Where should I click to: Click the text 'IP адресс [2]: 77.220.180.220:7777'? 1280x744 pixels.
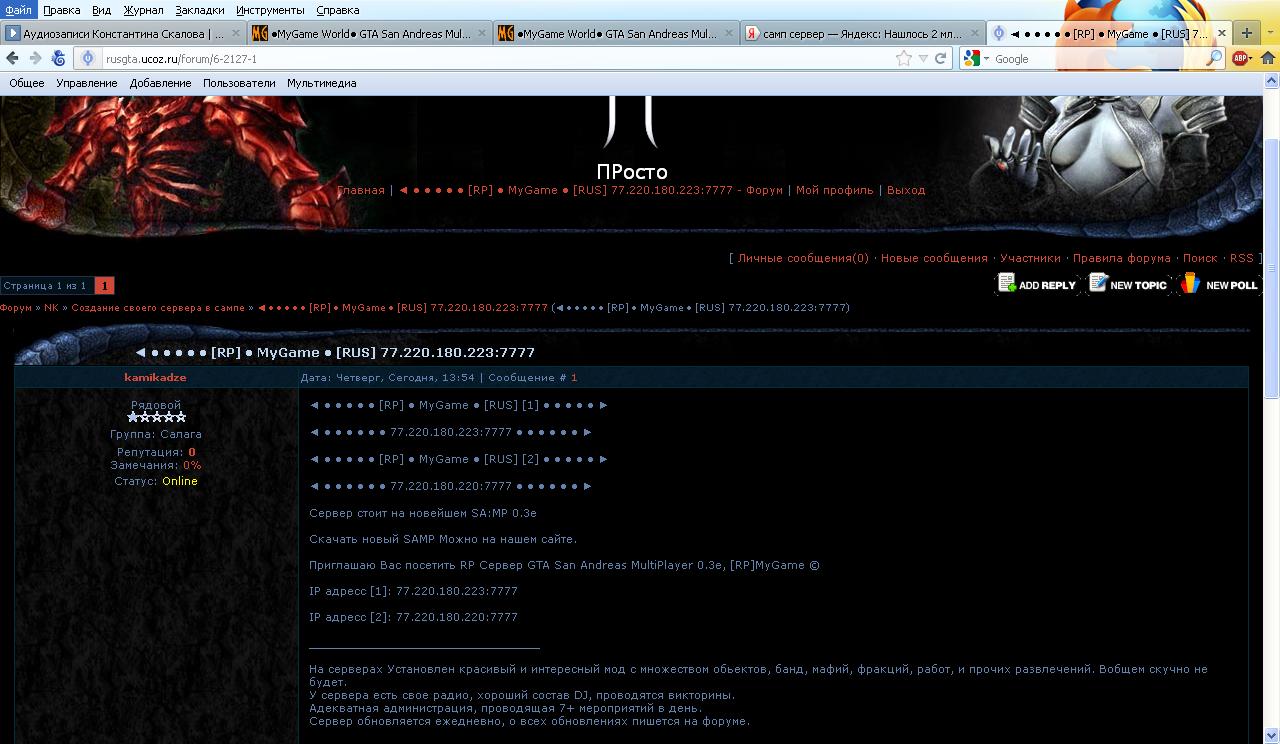click(x=413, y=617)
